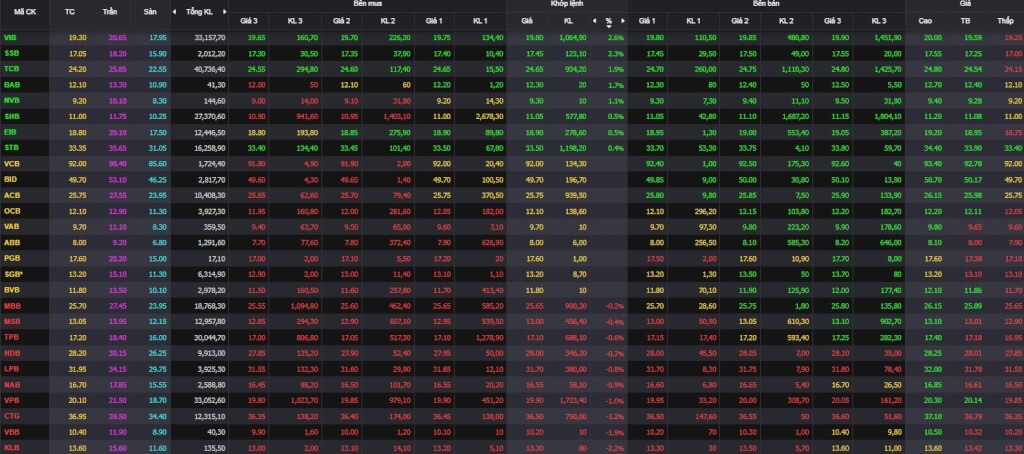Click the Thấp low price column header
Screen dimensions: 1024x454
(x=1005, y=21)
